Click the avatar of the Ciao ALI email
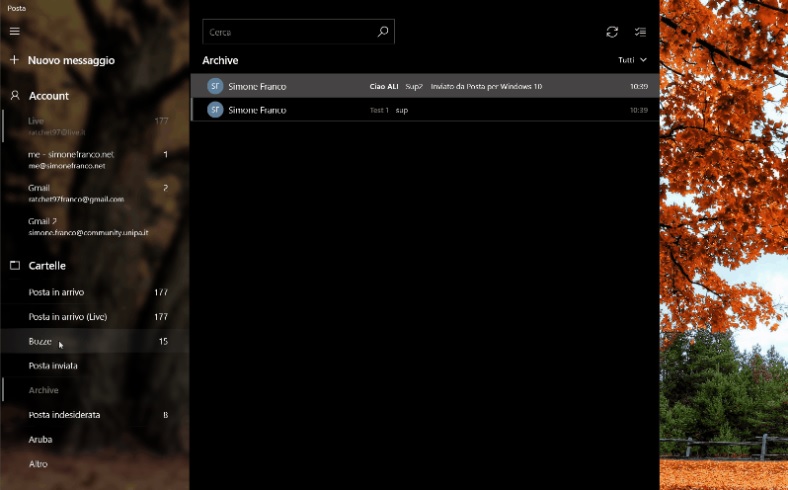This screenshot has width=788, height=490. 214,87
